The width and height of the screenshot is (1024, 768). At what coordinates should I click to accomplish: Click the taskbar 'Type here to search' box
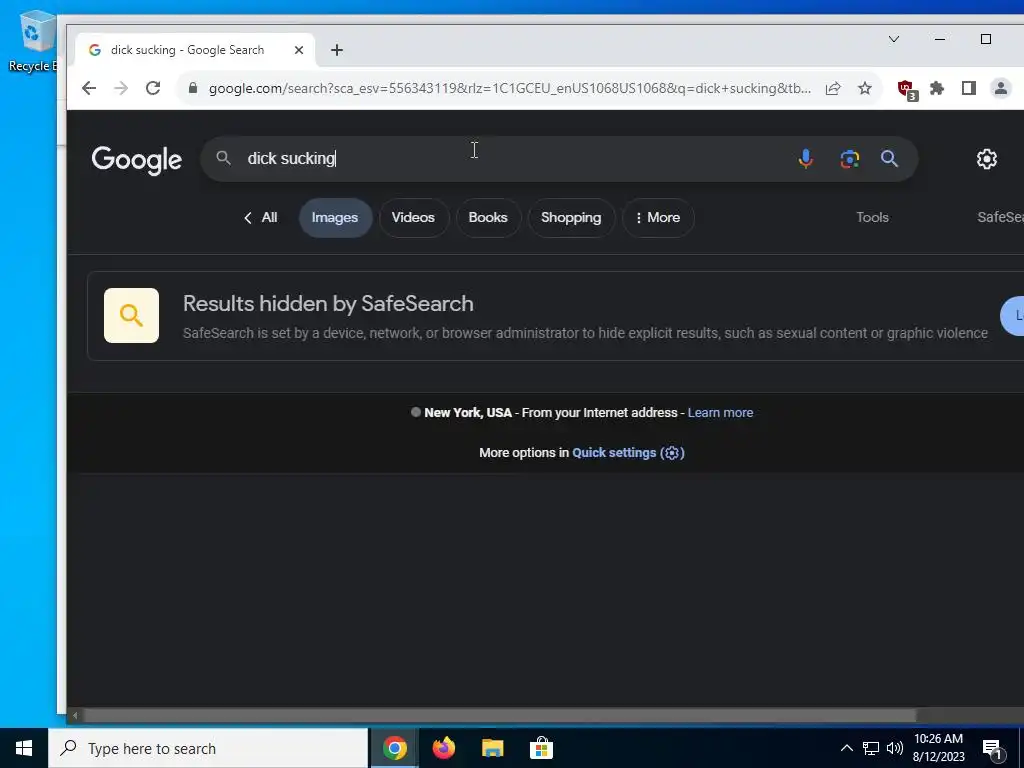pos(208,748)
